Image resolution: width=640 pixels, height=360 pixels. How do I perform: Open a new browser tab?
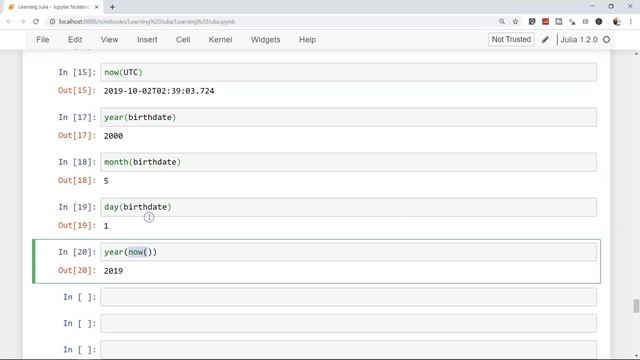point(112,7)
